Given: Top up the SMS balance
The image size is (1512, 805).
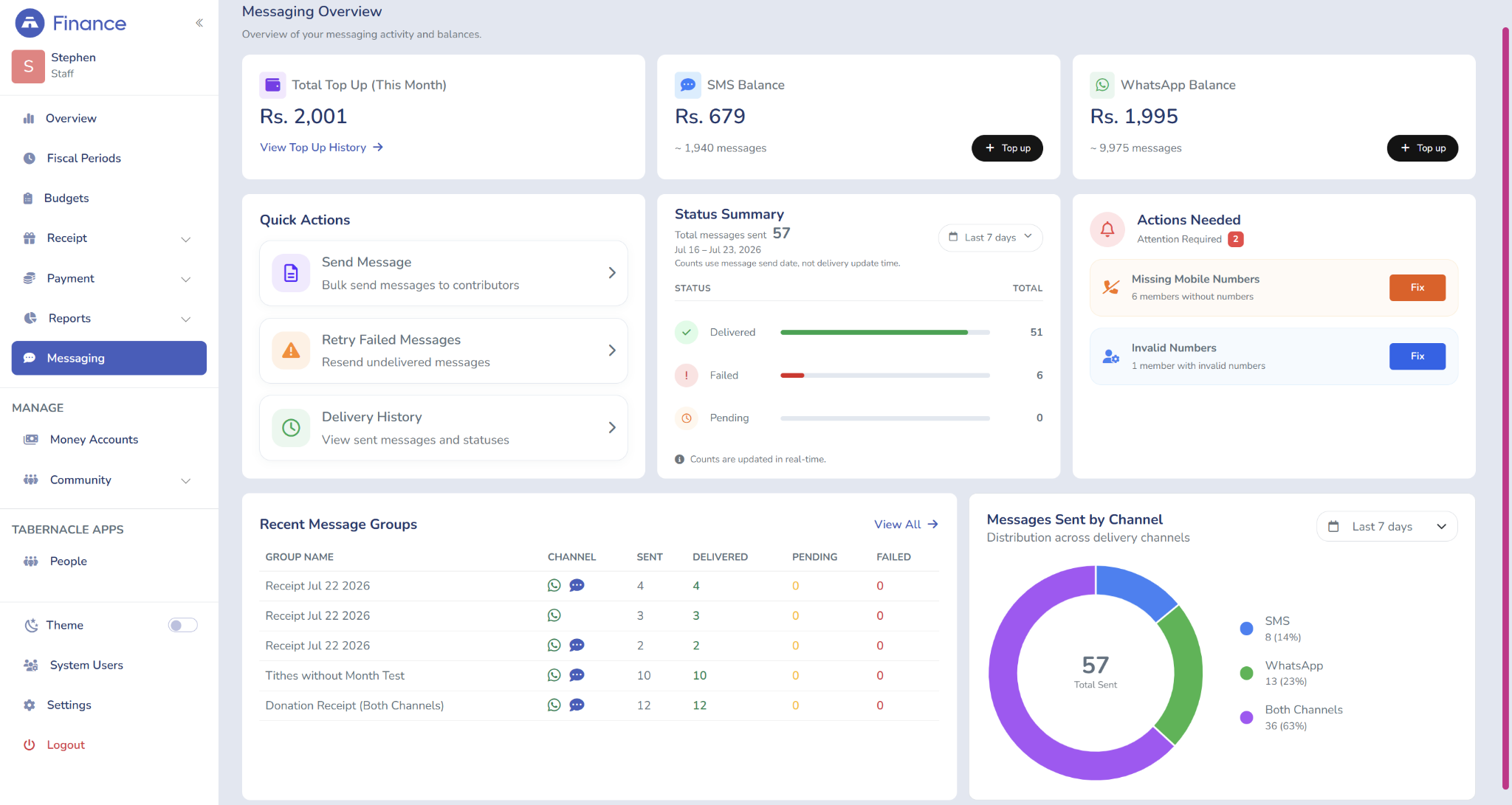Looking at the screenshot, I should 1007,148.
